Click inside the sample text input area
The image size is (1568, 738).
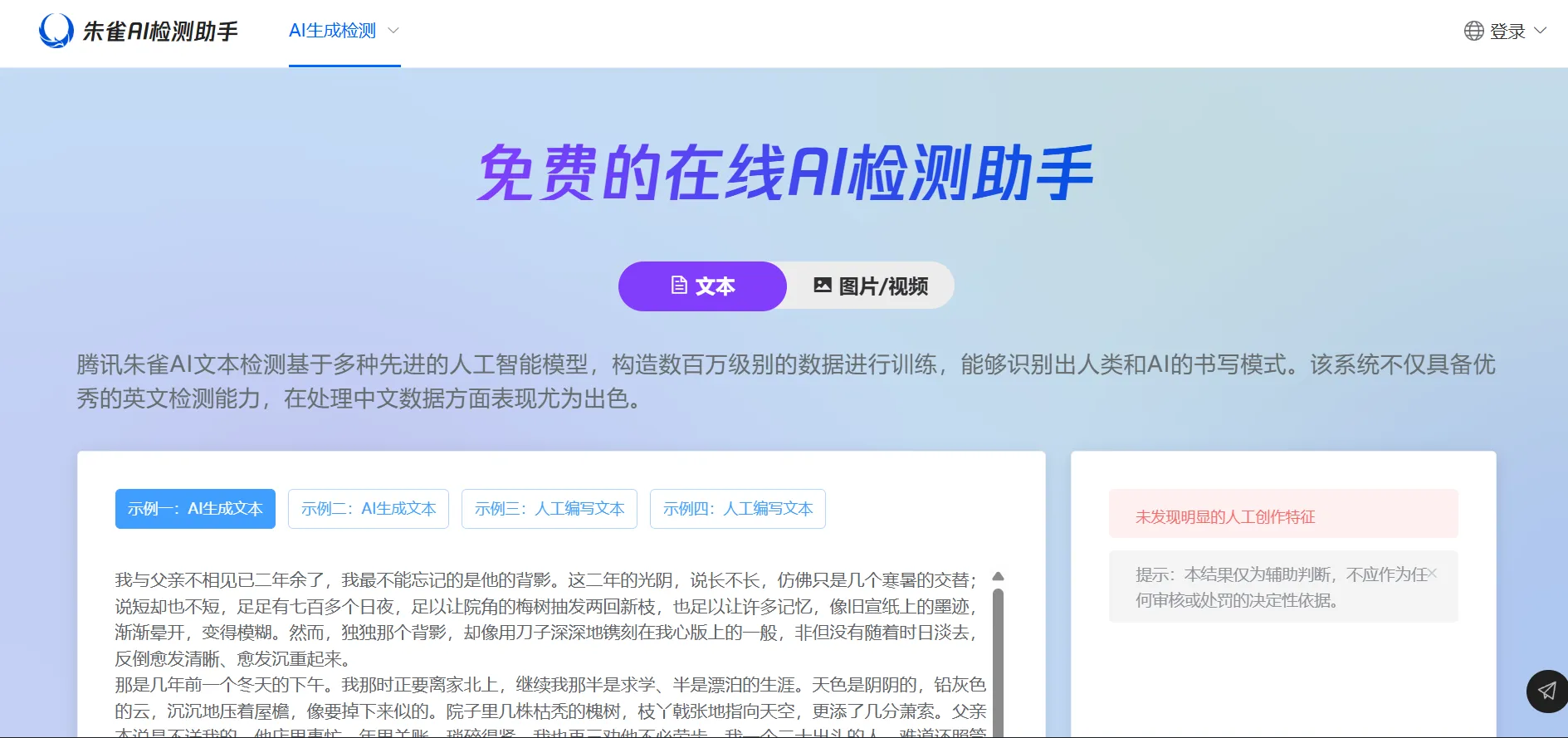548,648
